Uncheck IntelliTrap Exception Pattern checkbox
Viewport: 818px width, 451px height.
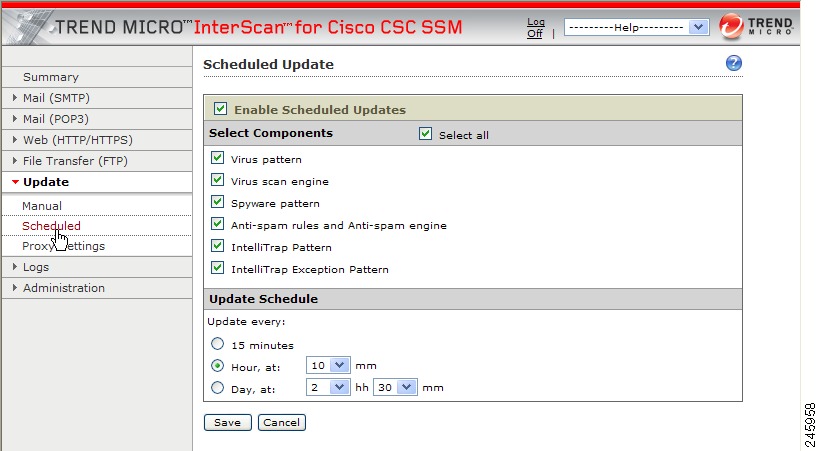pyautogui.click(x=218, y=267)
